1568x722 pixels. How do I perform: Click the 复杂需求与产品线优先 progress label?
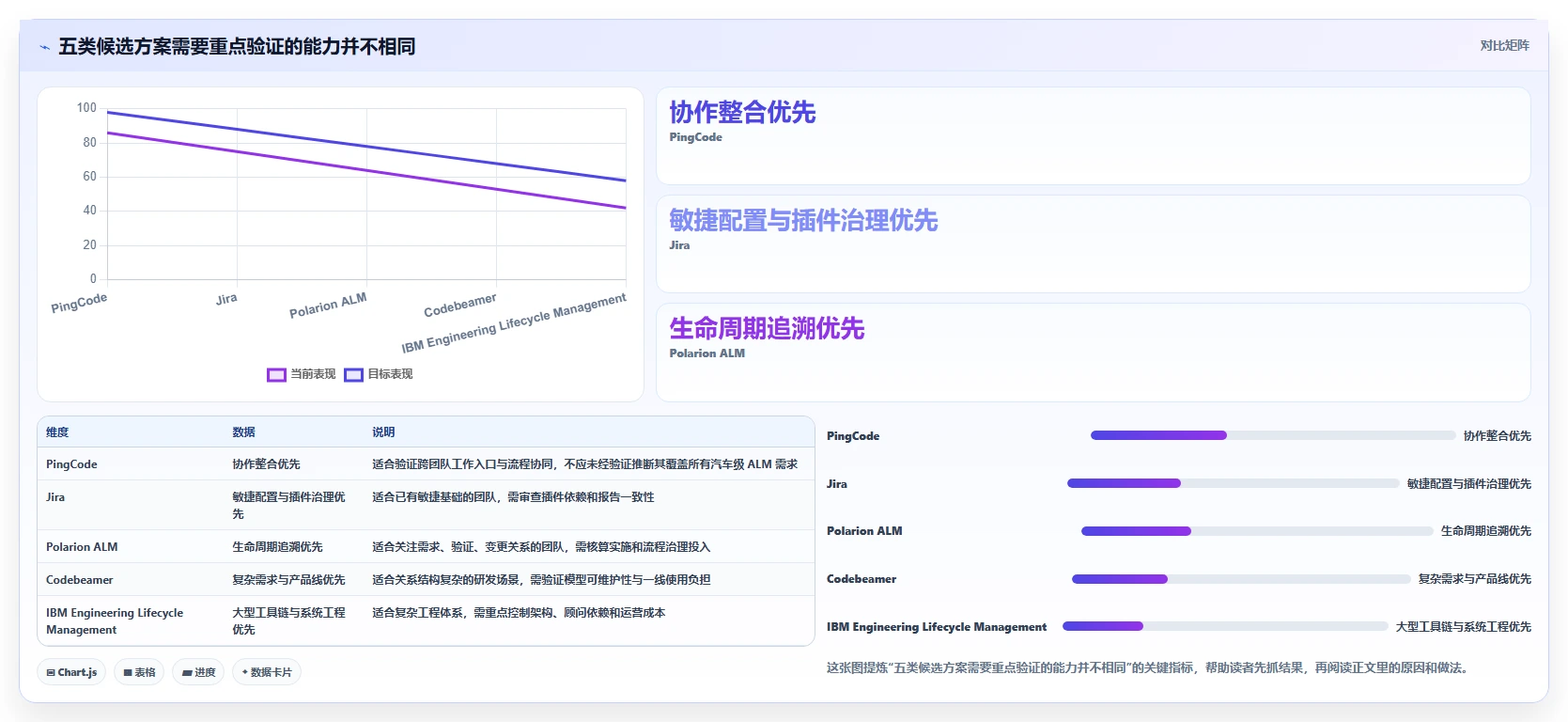coord(1474,579)
